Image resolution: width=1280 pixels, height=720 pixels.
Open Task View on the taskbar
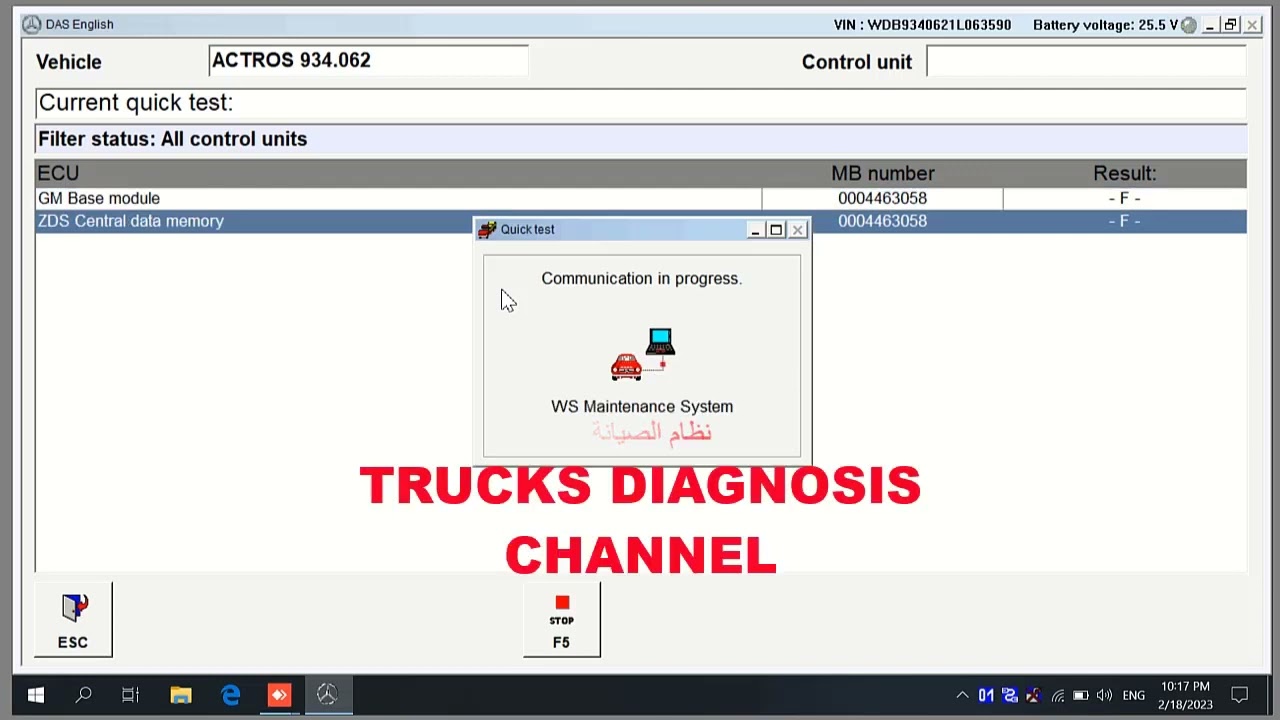(130, 695)
